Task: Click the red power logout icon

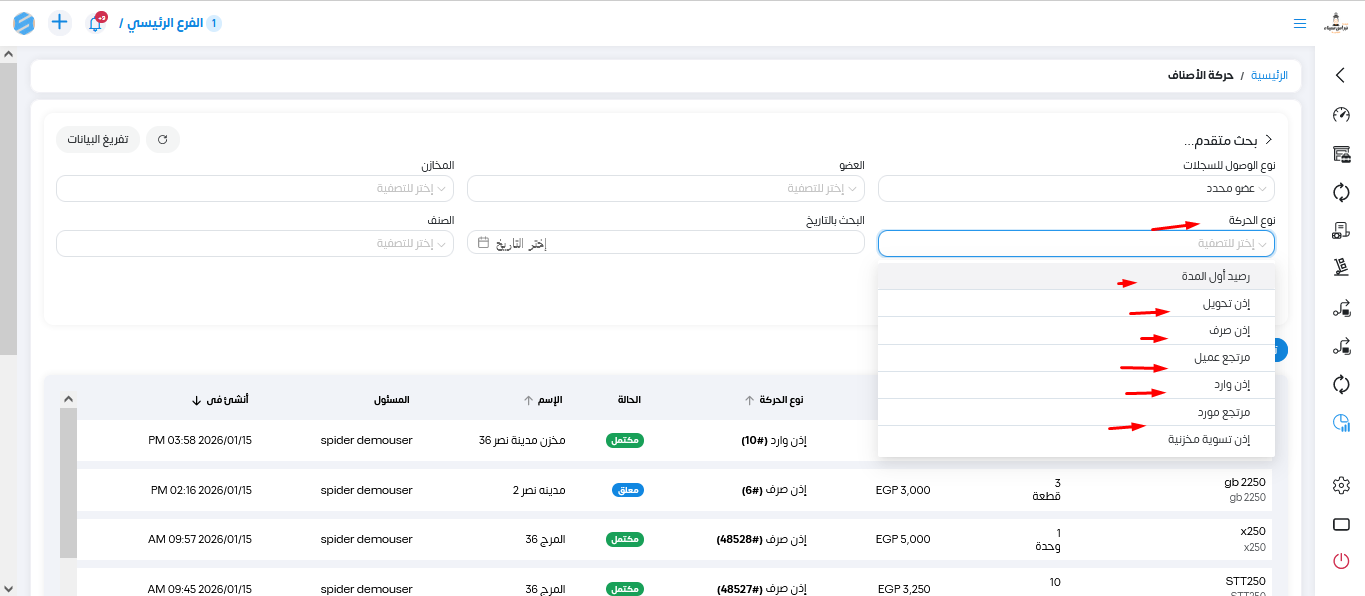Action: 1341,561
